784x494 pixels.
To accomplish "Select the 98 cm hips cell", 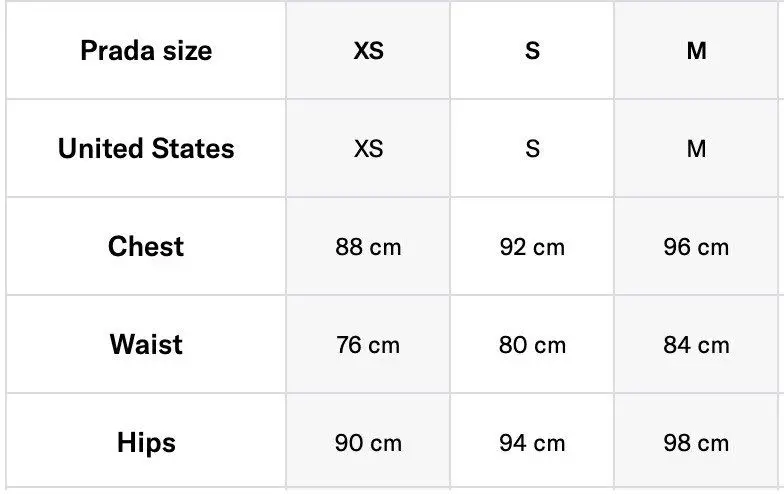I will 696,443.
